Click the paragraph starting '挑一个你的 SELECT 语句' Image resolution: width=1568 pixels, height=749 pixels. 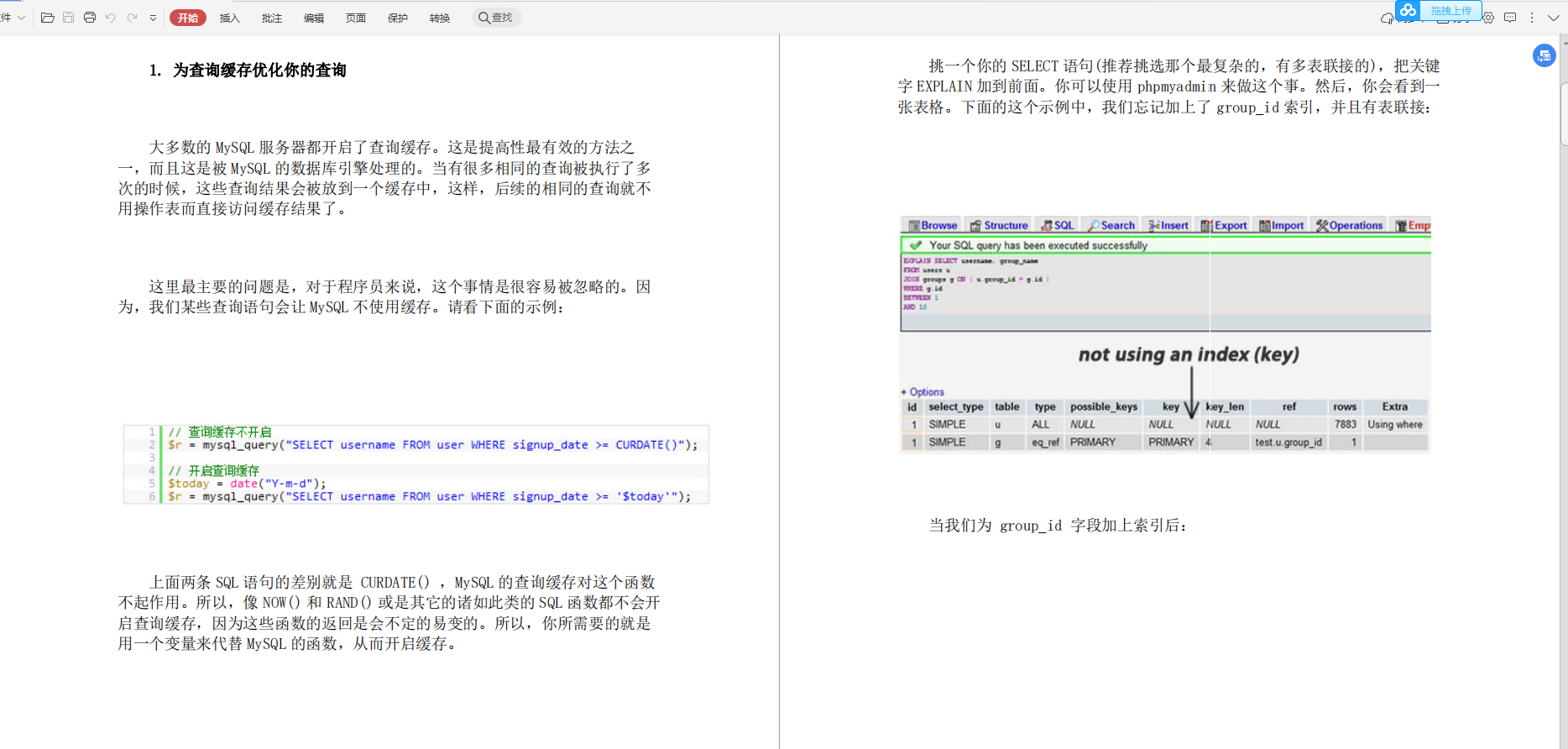(1169, 86)
